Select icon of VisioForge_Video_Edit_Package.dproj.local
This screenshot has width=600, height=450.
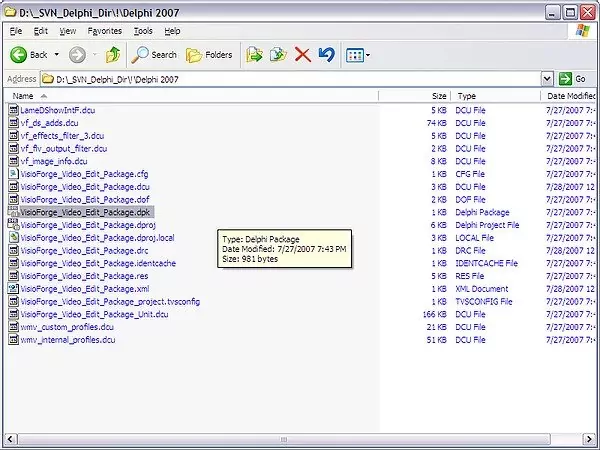click(13, 238)
